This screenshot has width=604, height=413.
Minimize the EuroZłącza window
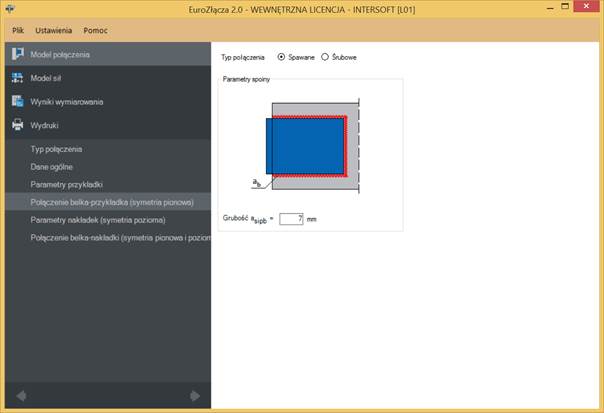pos(550,8)
